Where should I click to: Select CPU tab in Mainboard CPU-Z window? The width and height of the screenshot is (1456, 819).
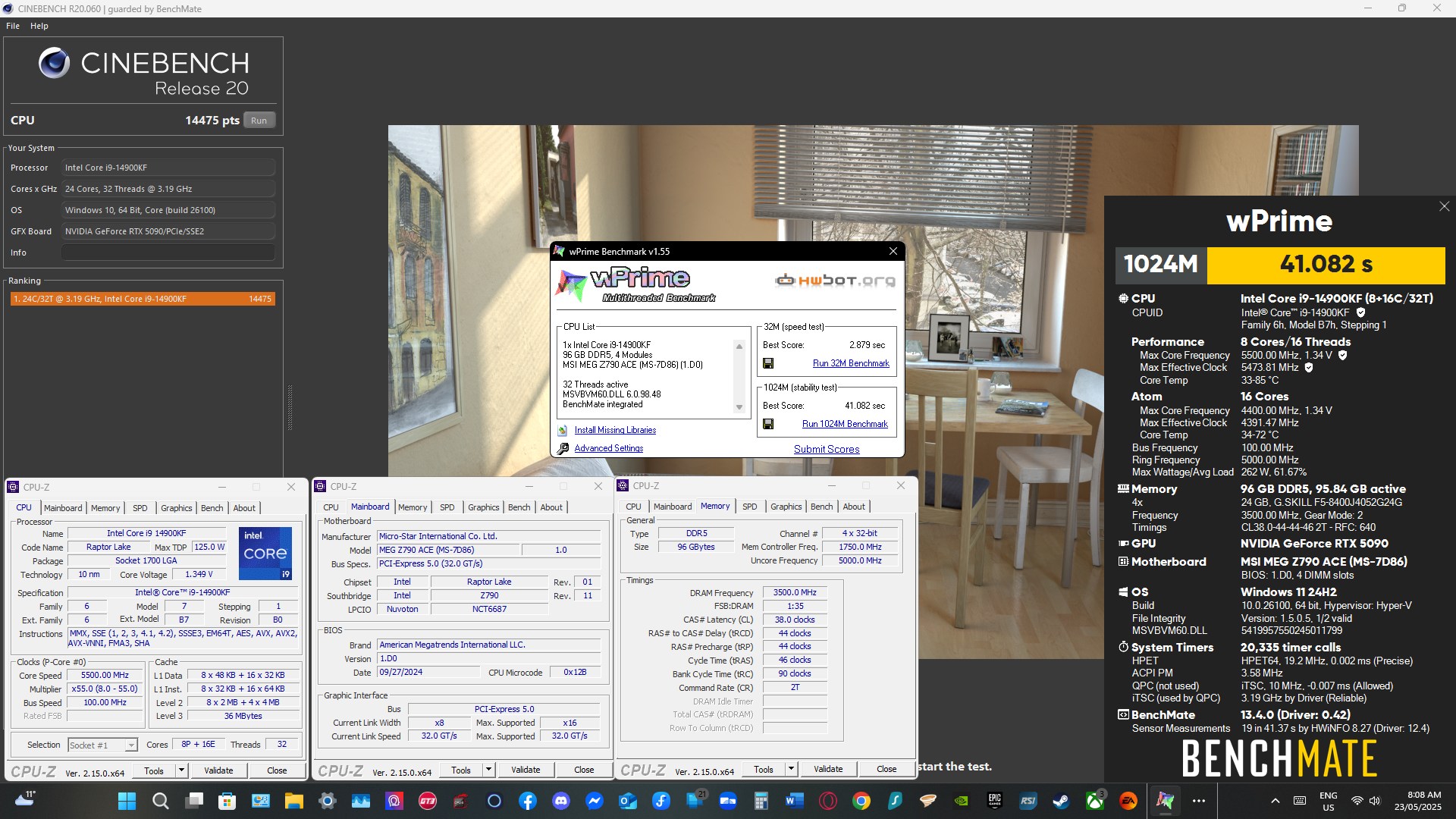[331, 507]
